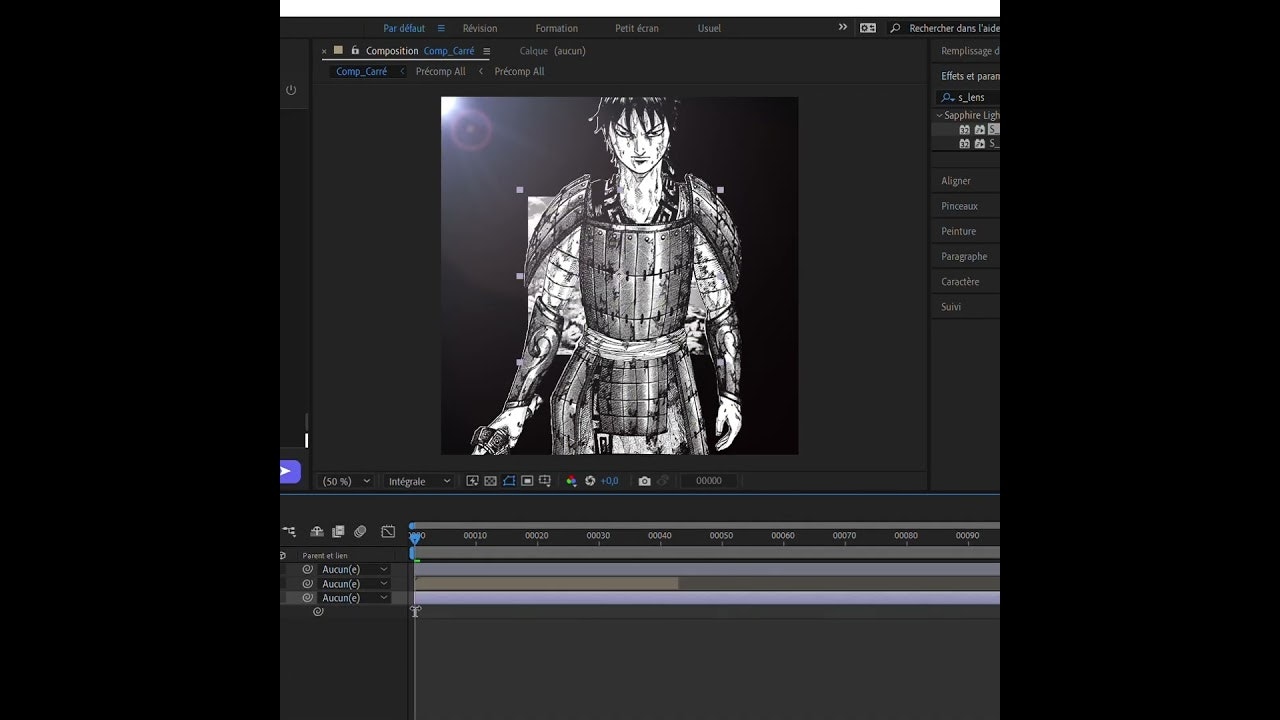Open the Aligner panel

click(x=956, y=181)
